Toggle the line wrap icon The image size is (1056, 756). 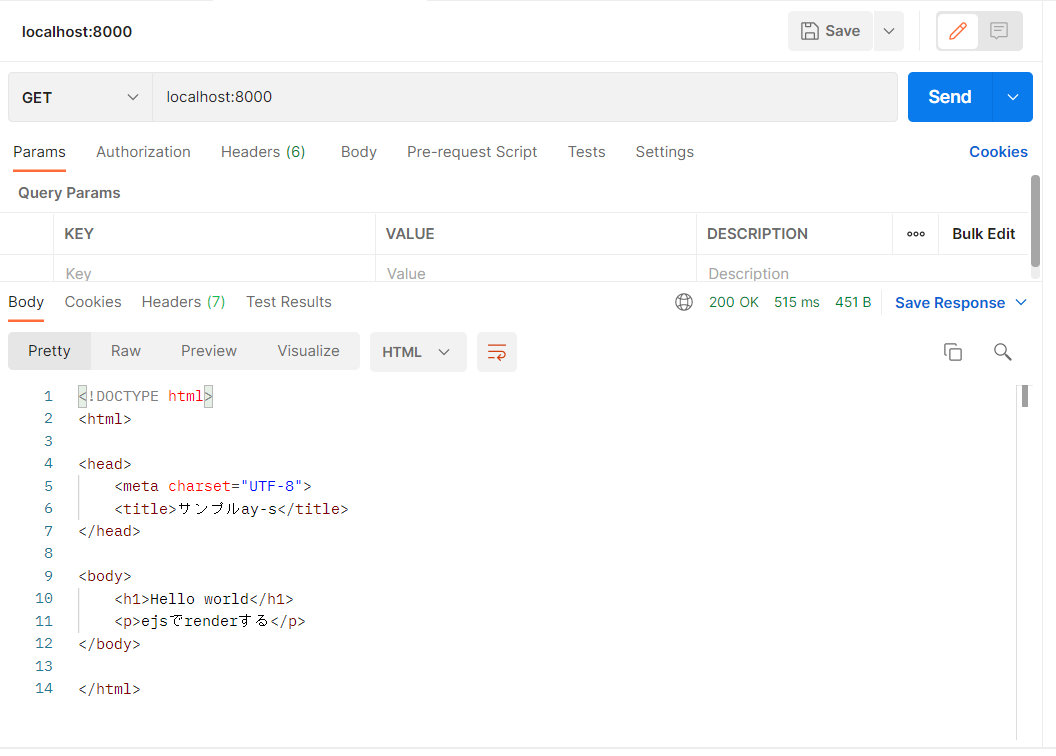(497, 352)
